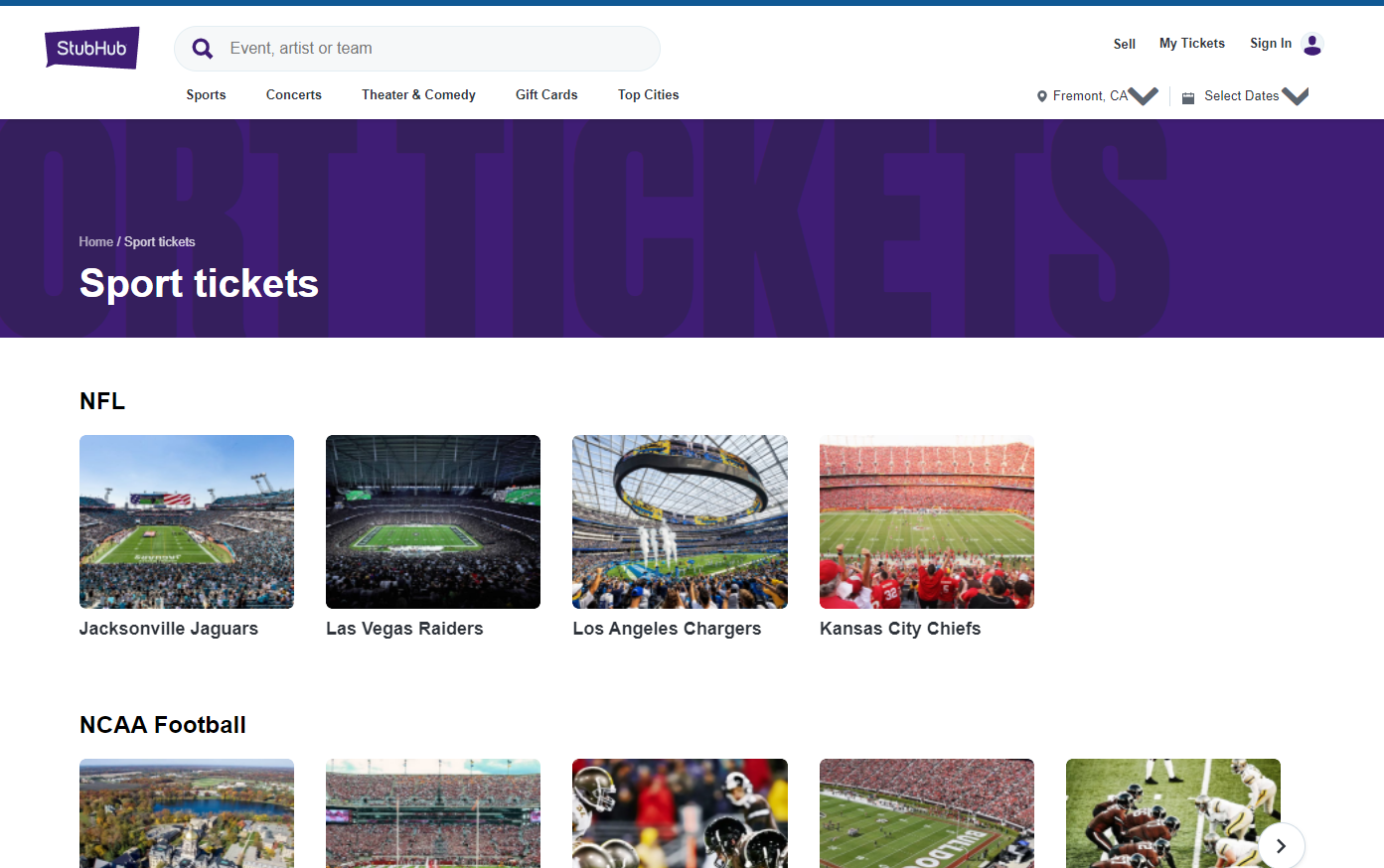Click the location pin icon
The width and height of the screenshot is (1384, 868).
pos(1042,96)
